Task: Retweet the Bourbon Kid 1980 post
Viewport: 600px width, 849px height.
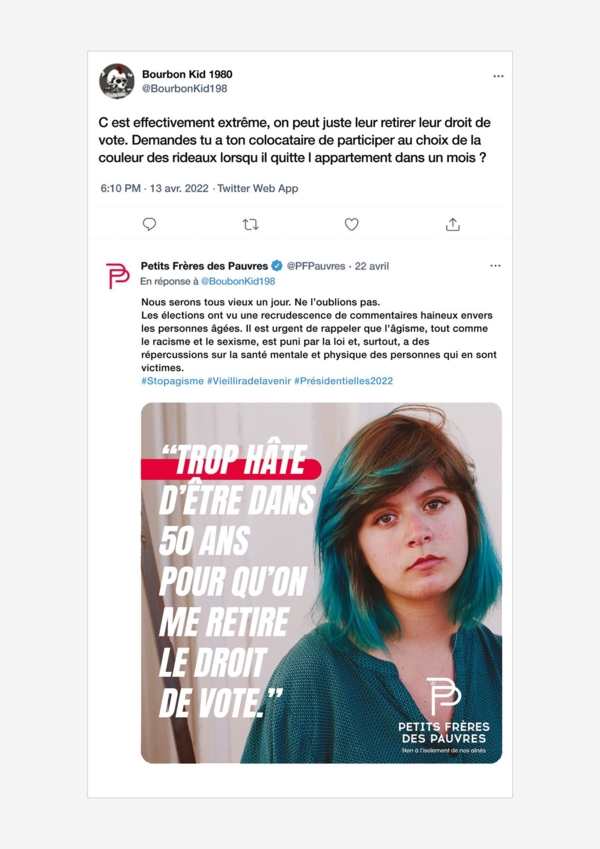Action: (x=250, y=224)
